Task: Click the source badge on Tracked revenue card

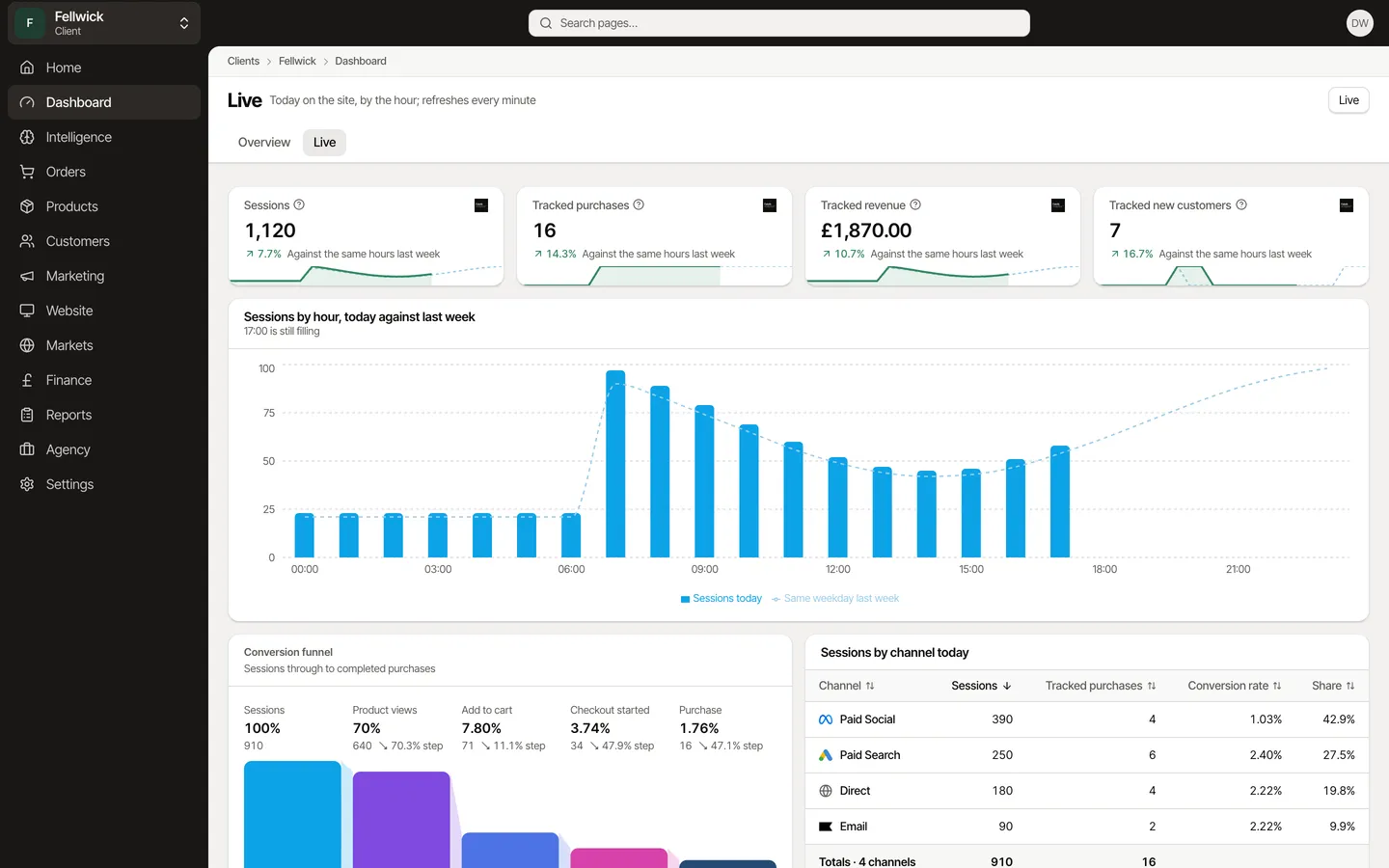Action: pyautogui.click(x=1058, y=205)
